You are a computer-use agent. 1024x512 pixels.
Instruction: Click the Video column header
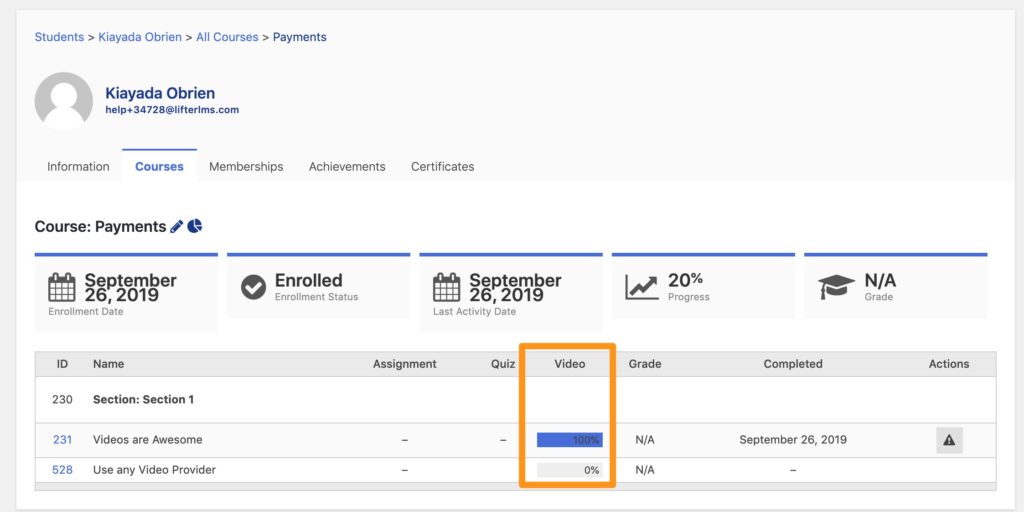(x=569, y=364)
